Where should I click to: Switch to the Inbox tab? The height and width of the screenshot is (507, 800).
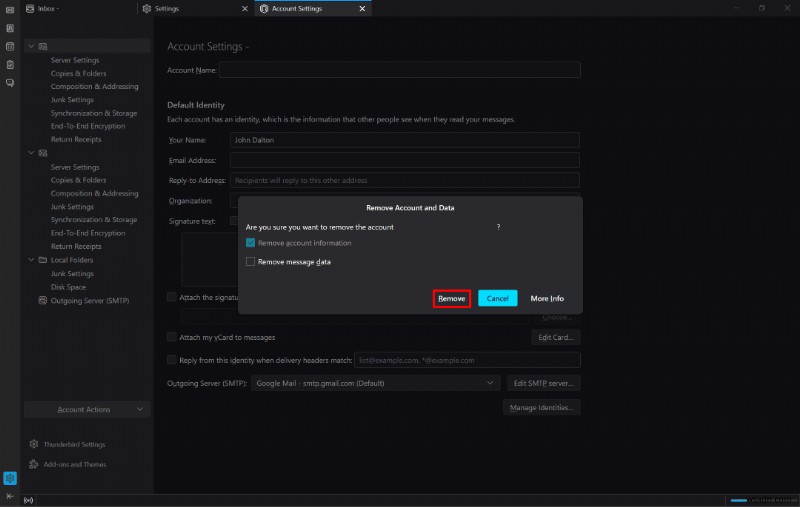[79, 9]
